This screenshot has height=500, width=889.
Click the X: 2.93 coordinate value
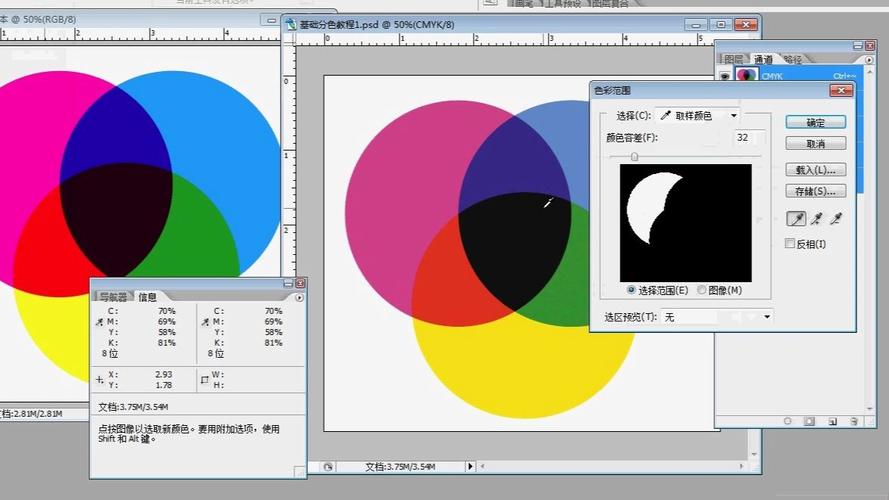(163, 374)
